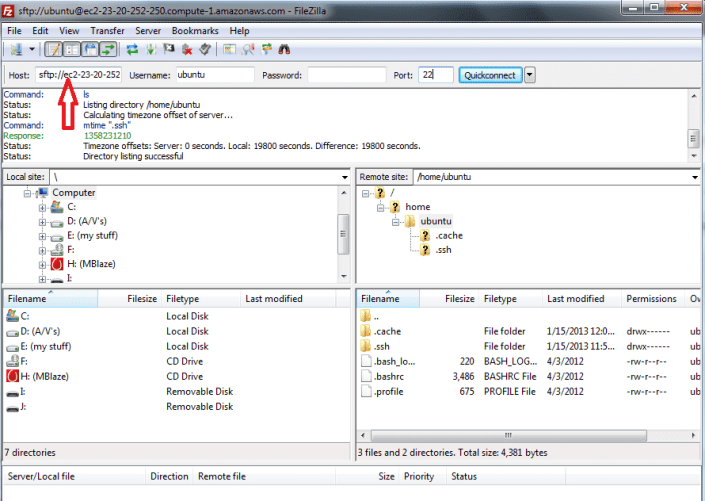Click the Port input field
This screenshot has height=501, width=705.
click(x=435, y=75)
